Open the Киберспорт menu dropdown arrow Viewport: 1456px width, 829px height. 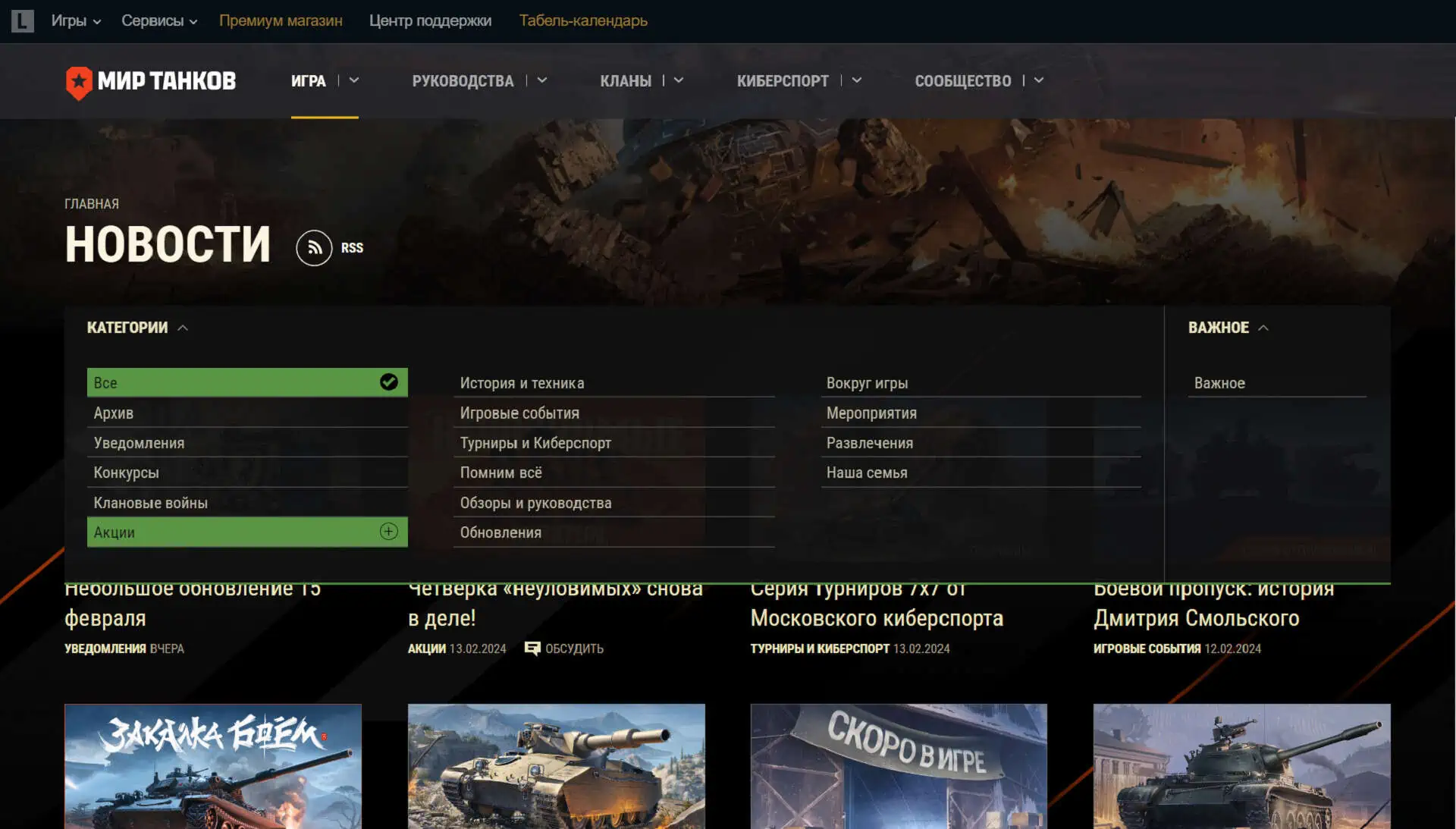857,80
